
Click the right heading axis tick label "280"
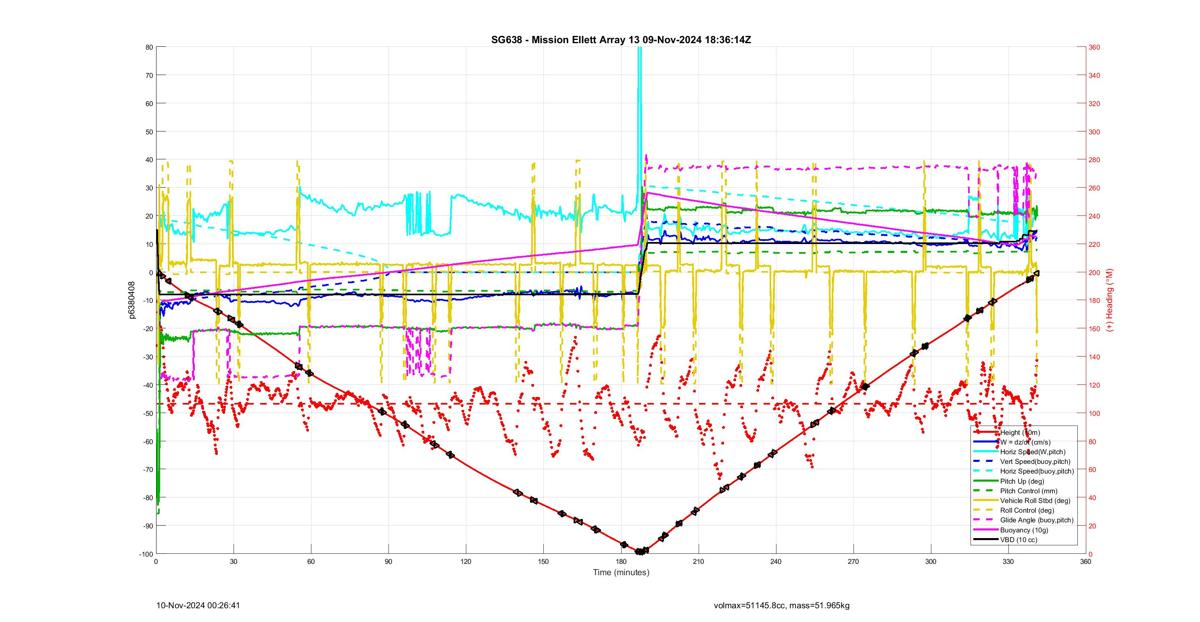(x=1095, y=160)
